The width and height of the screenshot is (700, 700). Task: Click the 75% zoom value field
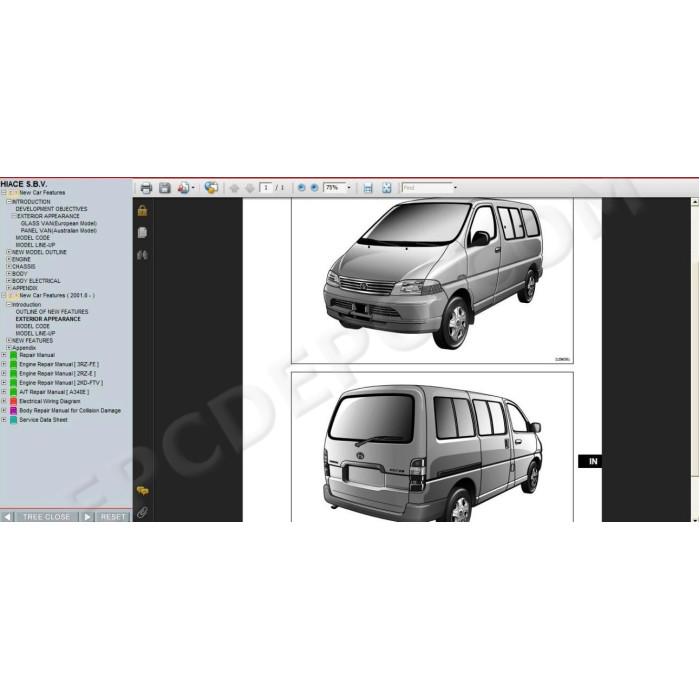pos(335,188)
